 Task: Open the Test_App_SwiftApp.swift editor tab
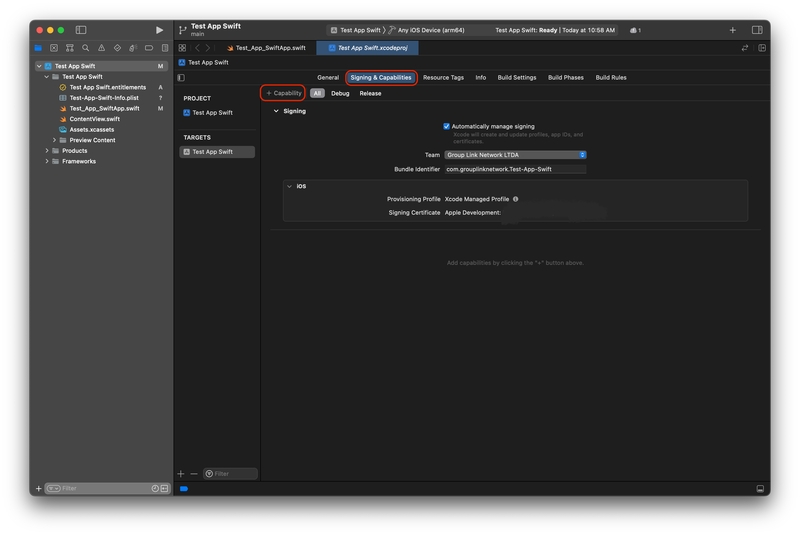[266, 48]
